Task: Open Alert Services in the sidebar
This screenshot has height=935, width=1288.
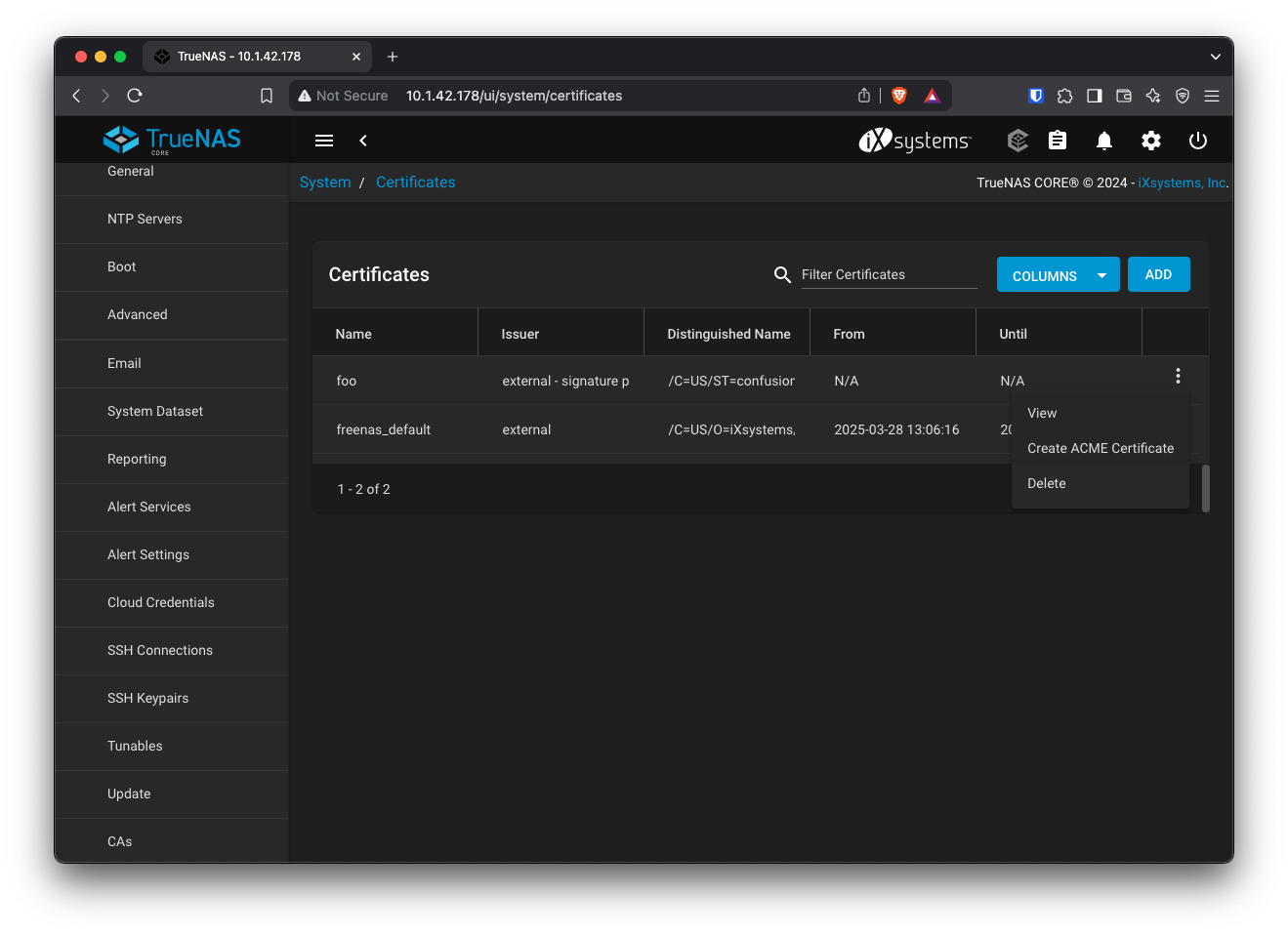Action: coord(172,507)
